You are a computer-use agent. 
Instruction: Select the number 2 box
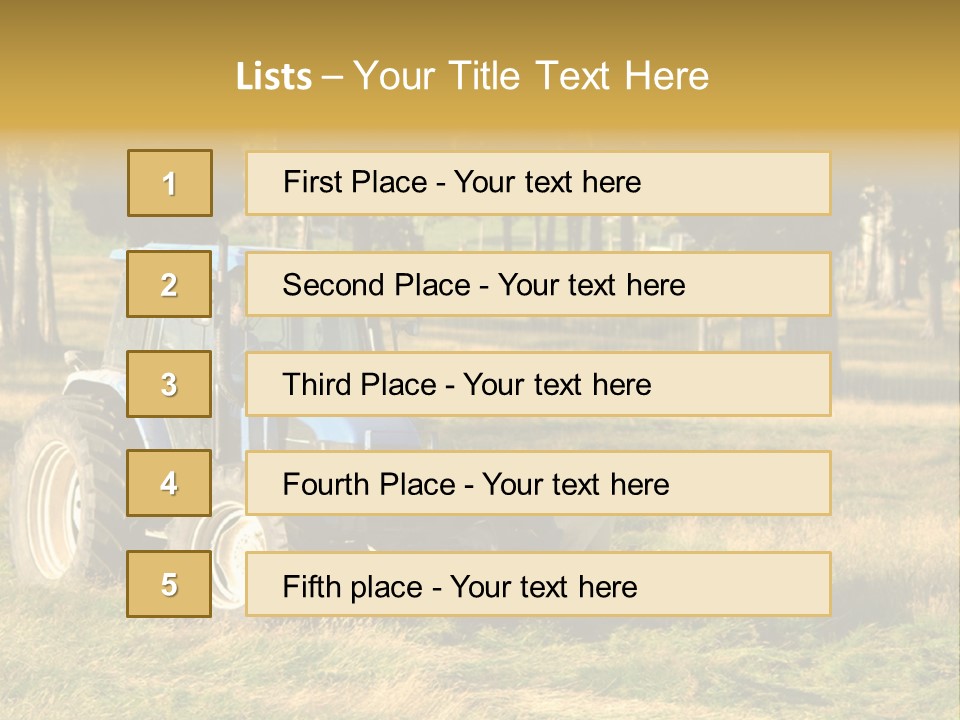click(x=170, y=284)
